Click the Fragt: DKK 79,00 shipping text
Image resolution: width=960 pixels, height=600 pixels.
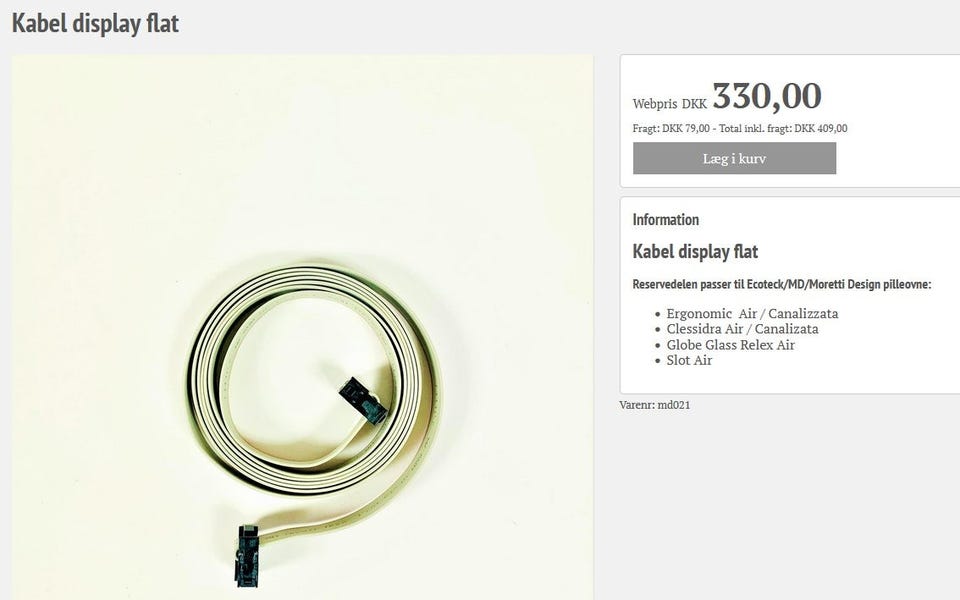click(671, 129)
